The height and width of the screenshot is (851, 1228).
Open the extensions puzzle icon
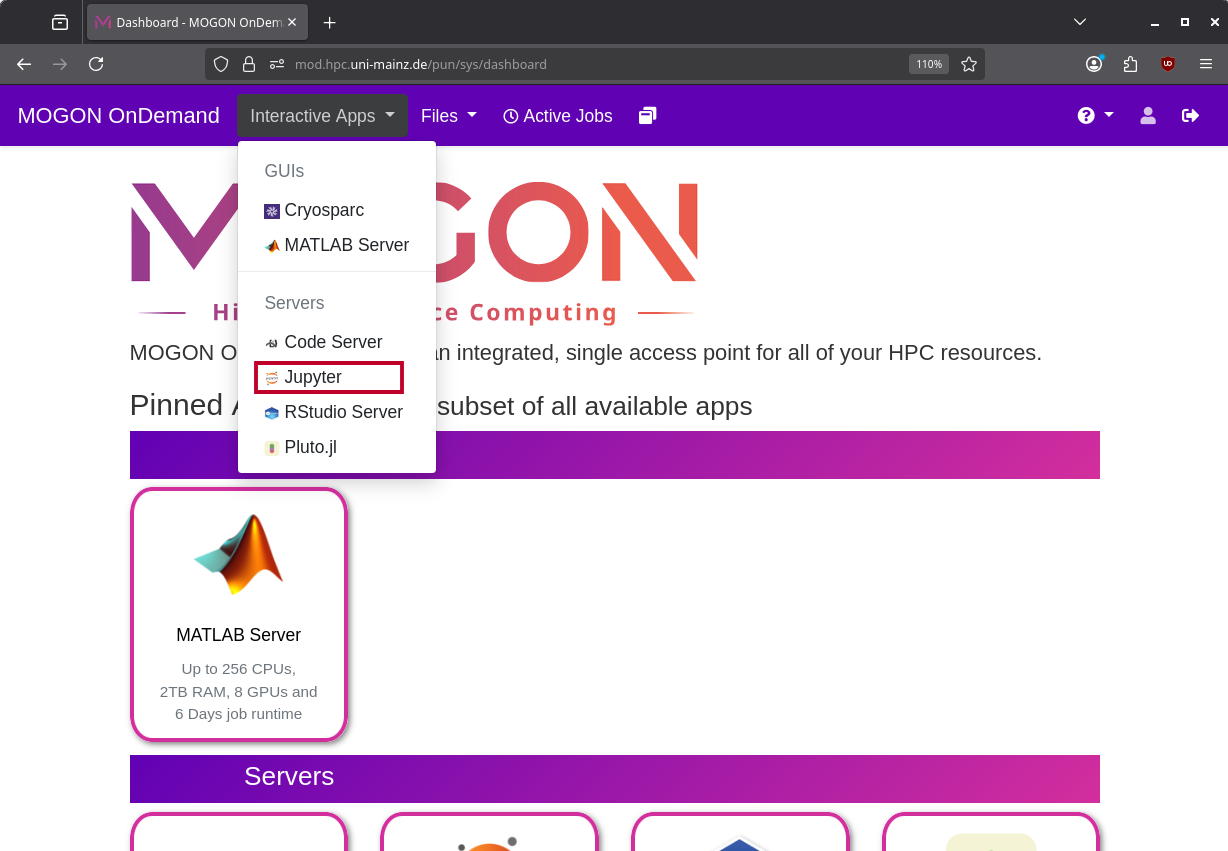[x=1131, y=64]
